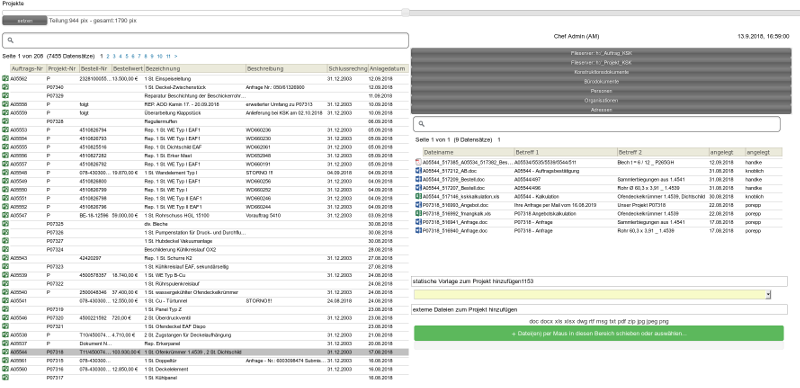
Task: Expand the Personen section
Action: 601,91
